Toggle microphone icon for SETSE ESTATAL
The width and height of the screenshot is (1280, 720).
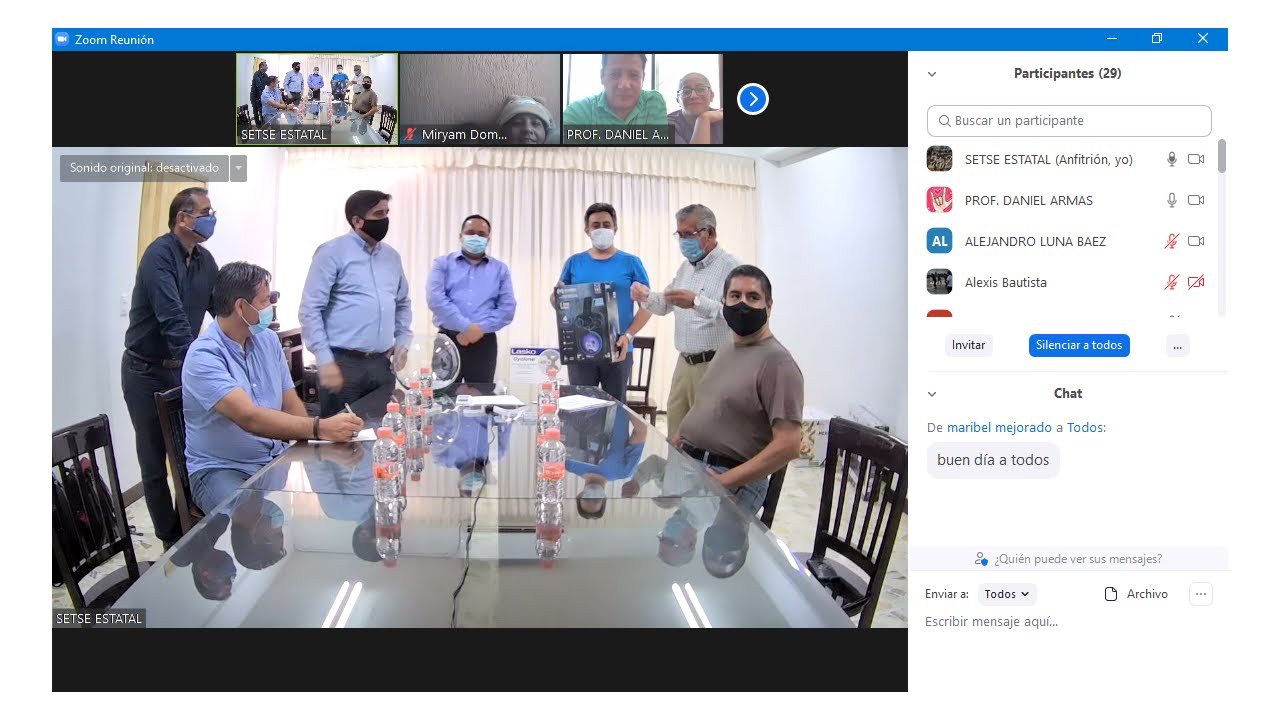click(x=1172, y=159)
